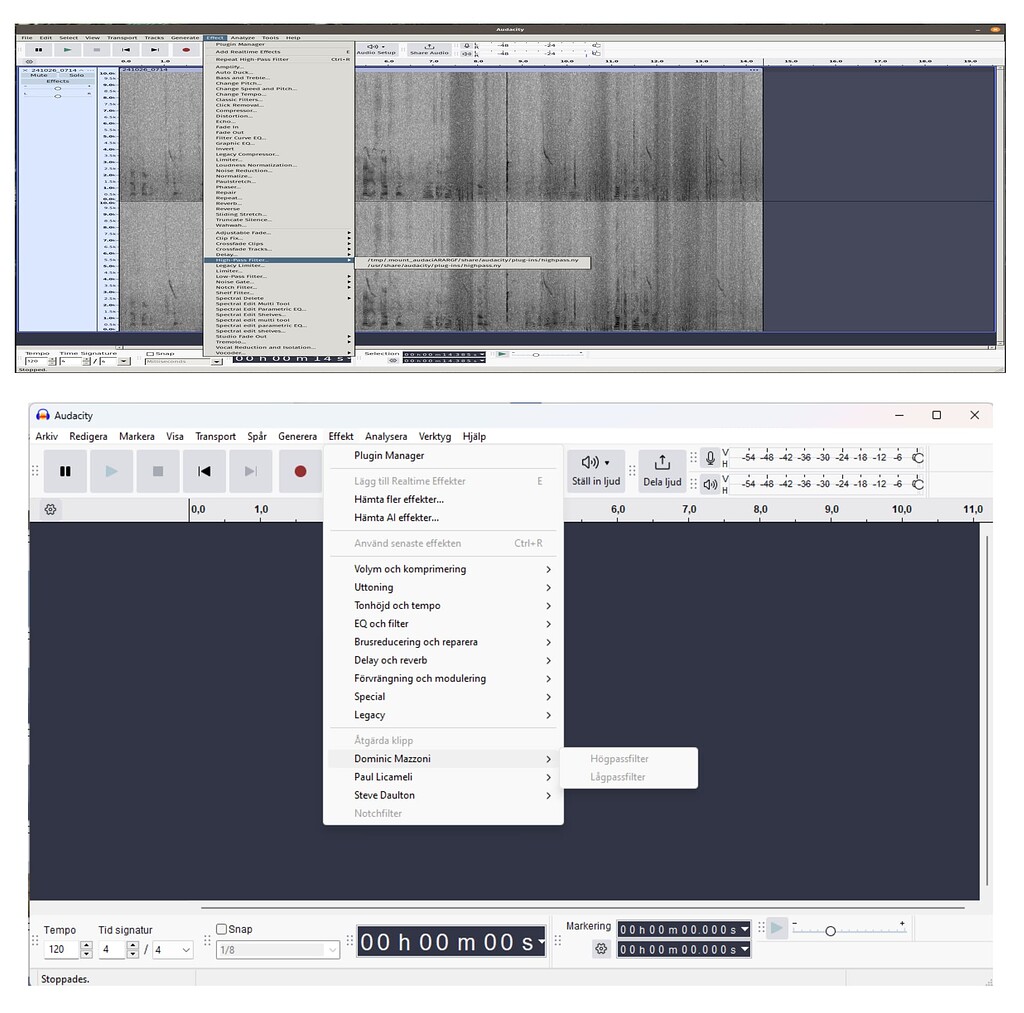The image size is (1024, 1013).
Task: Open timeline options gear in Swedish window
Action: point(50,509)
